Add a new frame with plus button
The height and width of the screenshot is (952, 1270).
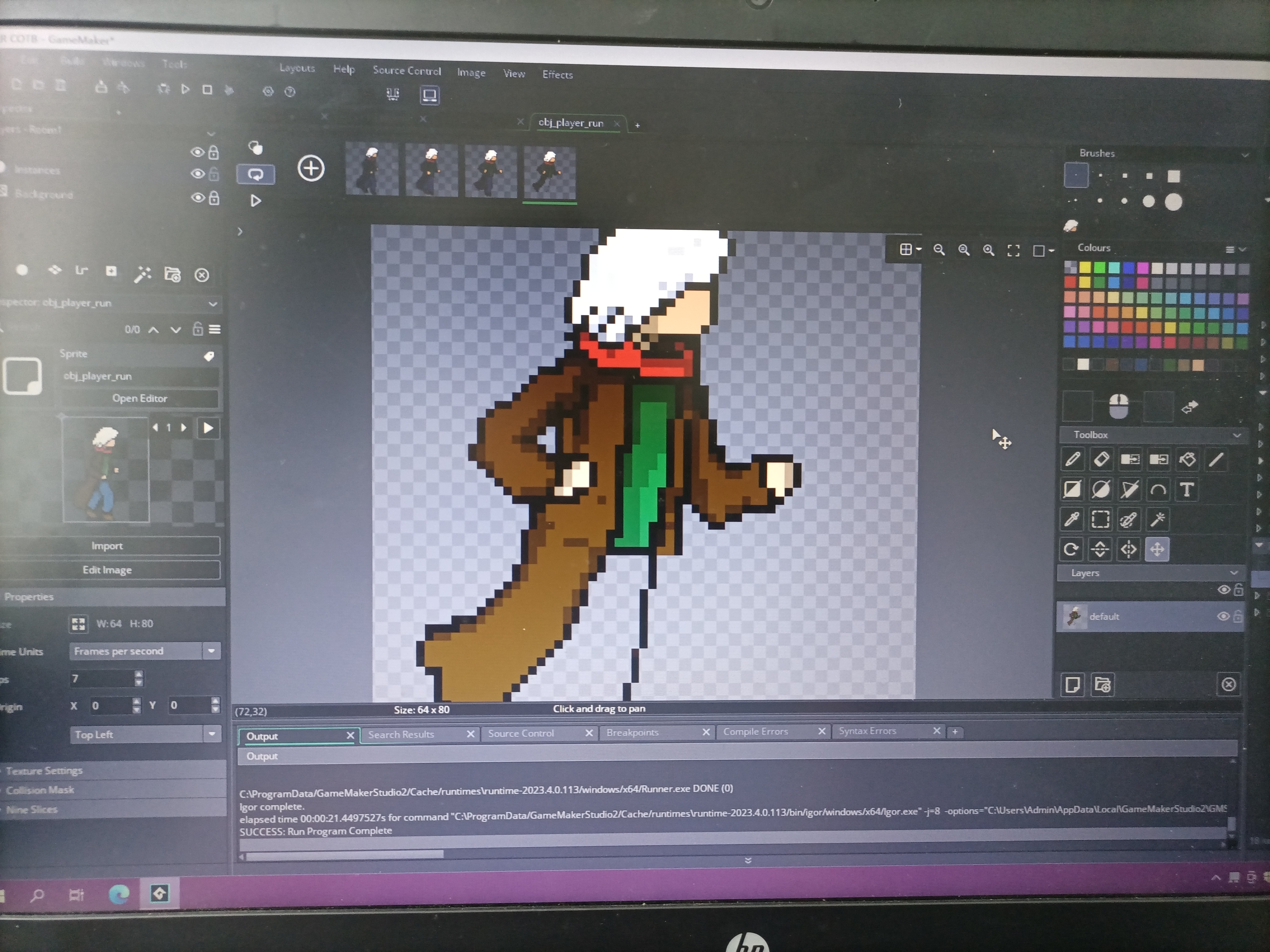(311, 168)
